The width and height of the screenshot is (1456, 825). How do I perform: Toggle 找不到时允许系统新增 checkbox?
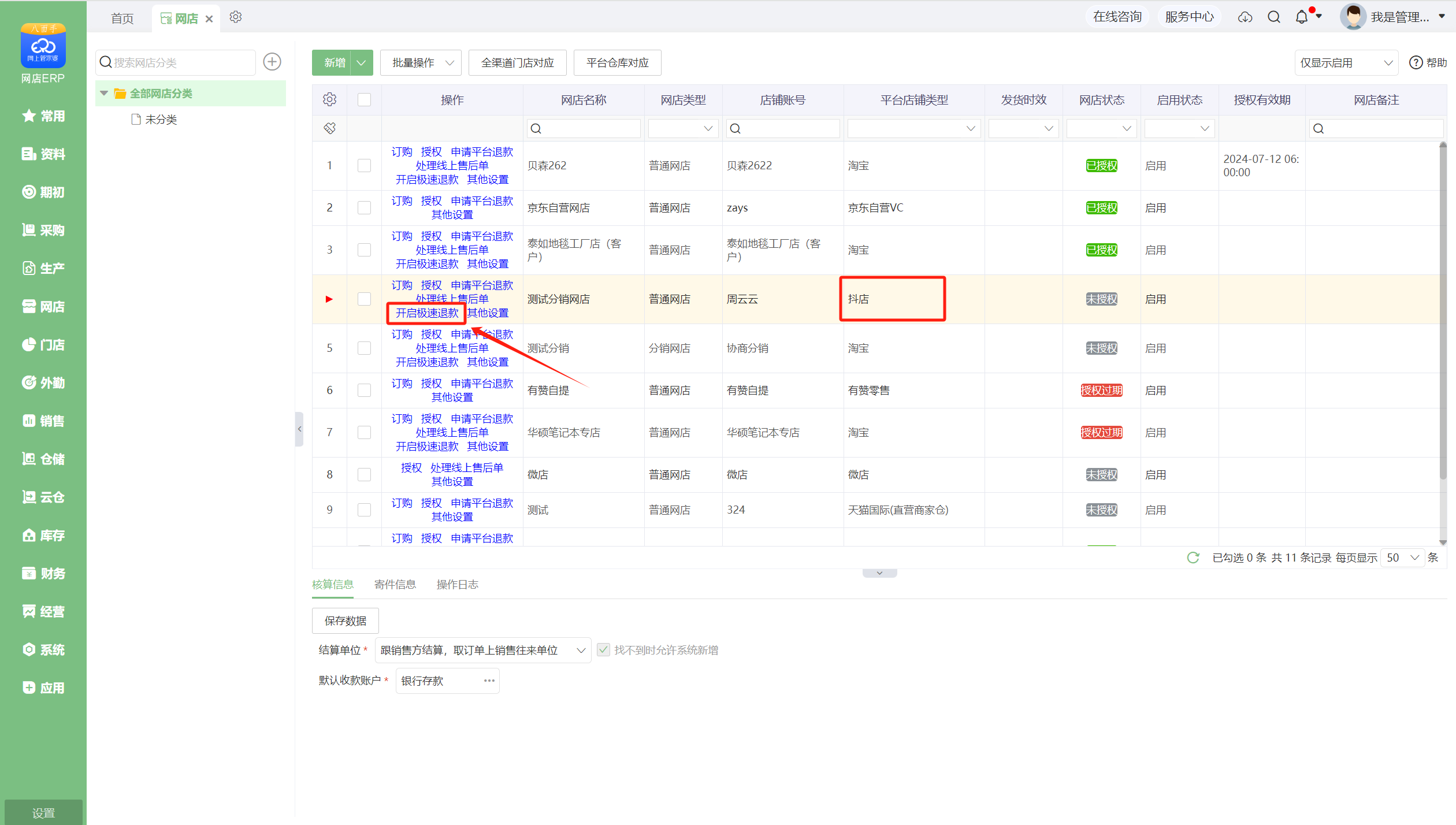[603, 650]
